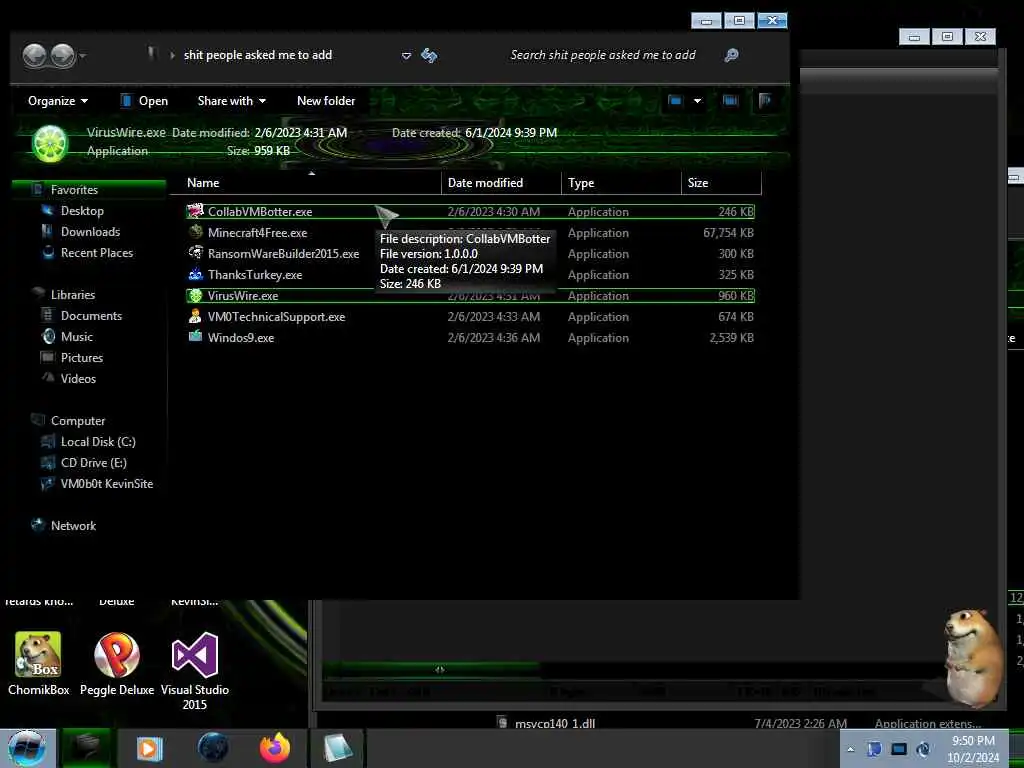Select RansomWareBuilder2015.exe file icon
Viewport: 1024px width, 768px height.
tap(195, 253)
